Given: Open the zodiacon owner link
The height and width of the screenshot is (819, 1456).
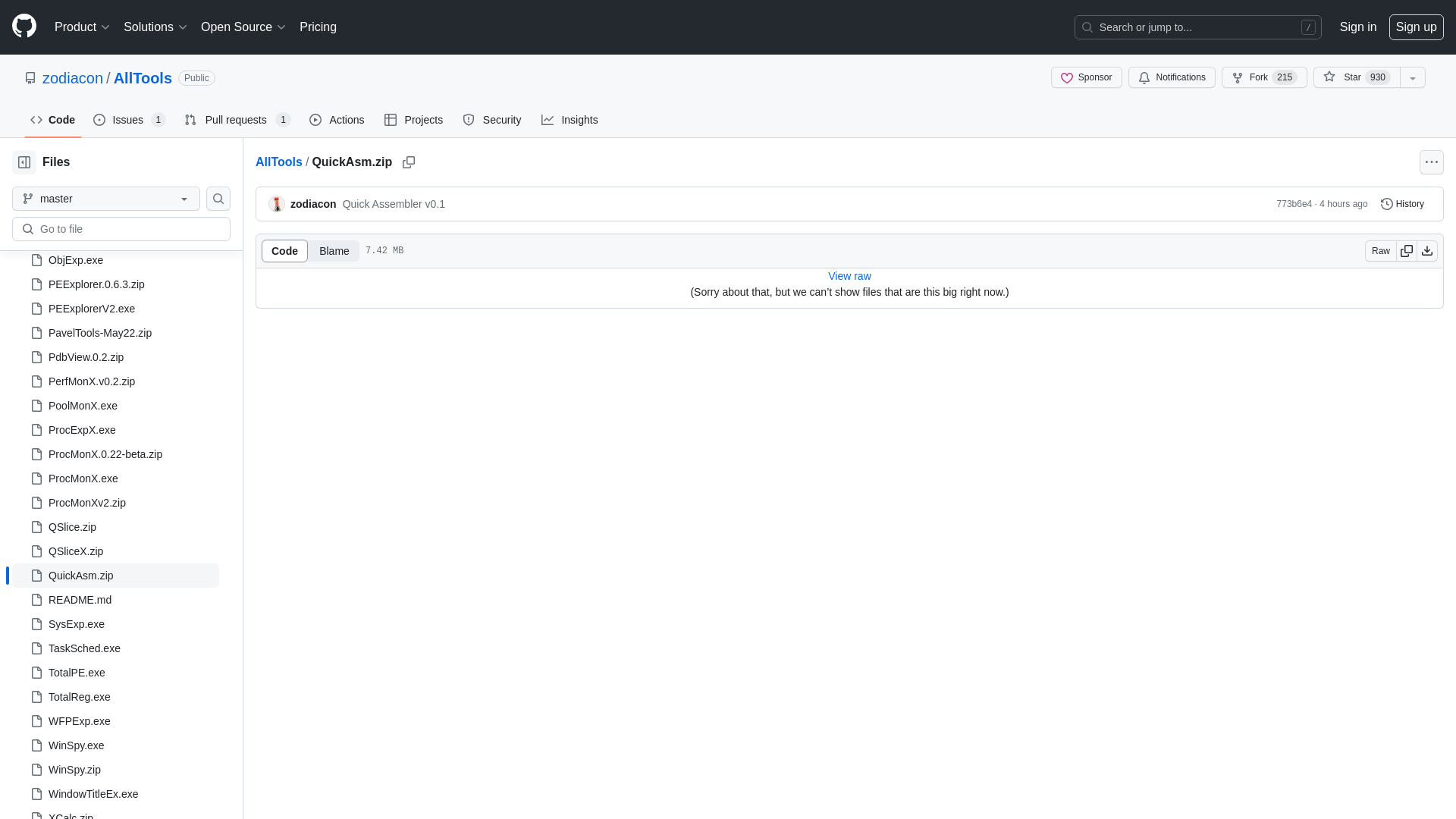Looking at the screenshot, I should tap(73, 78).
